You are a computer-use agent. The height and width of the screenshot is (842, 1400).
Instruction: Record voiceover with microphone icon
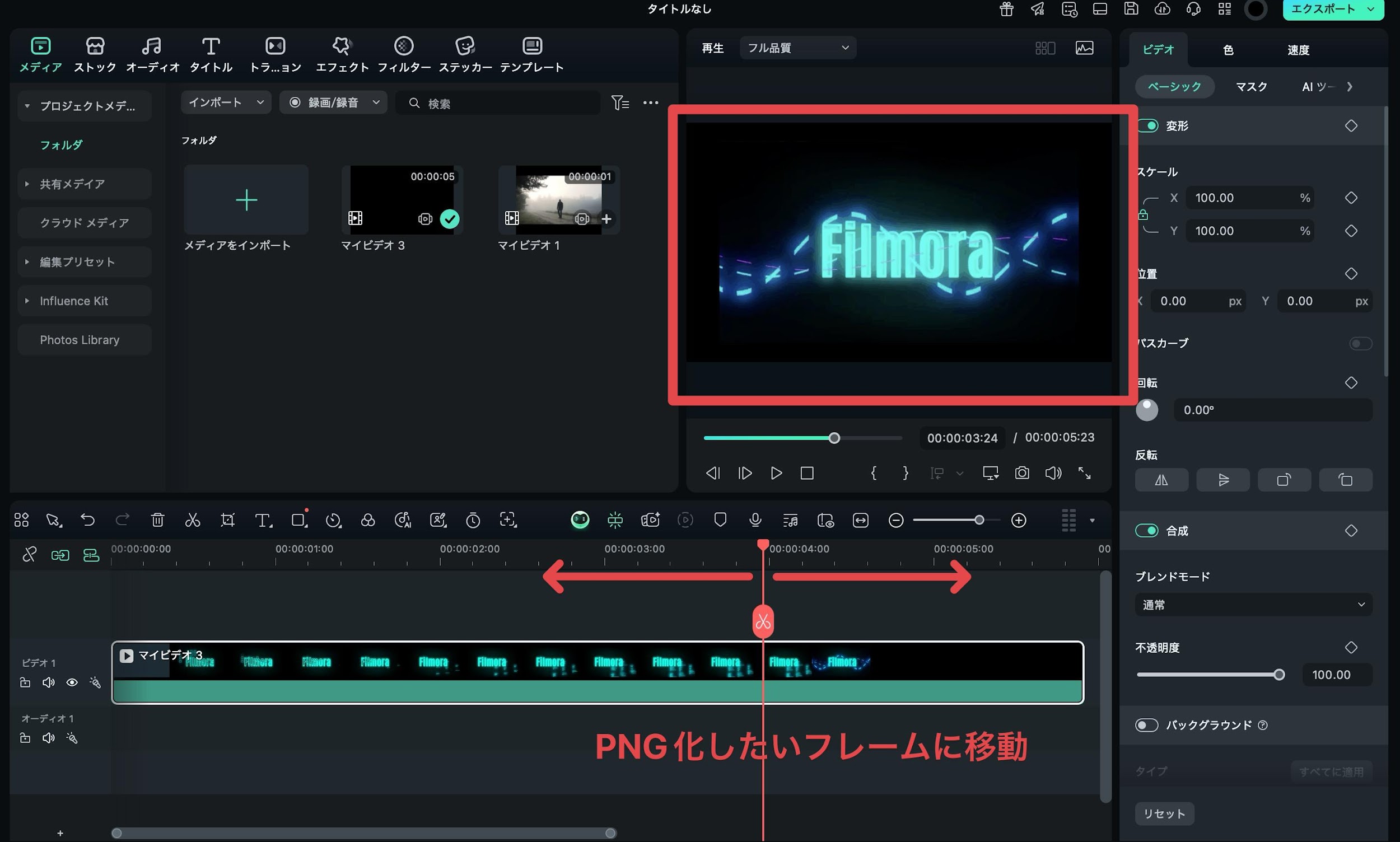755,520
